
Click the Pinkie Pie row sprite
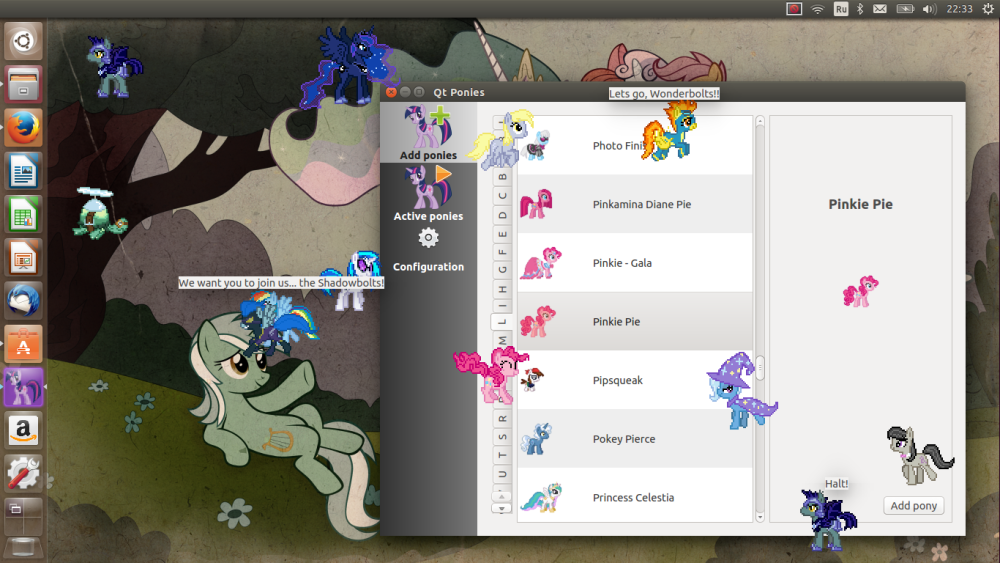(x=538, y=321)
